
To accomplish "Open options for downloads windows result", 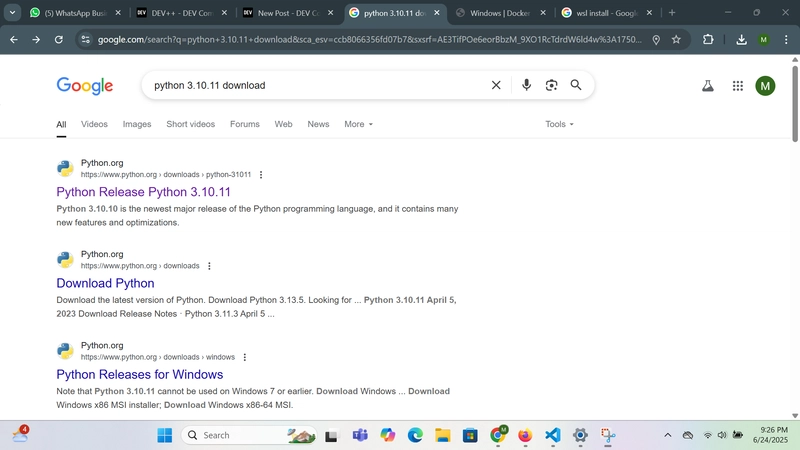I will 244,357.
